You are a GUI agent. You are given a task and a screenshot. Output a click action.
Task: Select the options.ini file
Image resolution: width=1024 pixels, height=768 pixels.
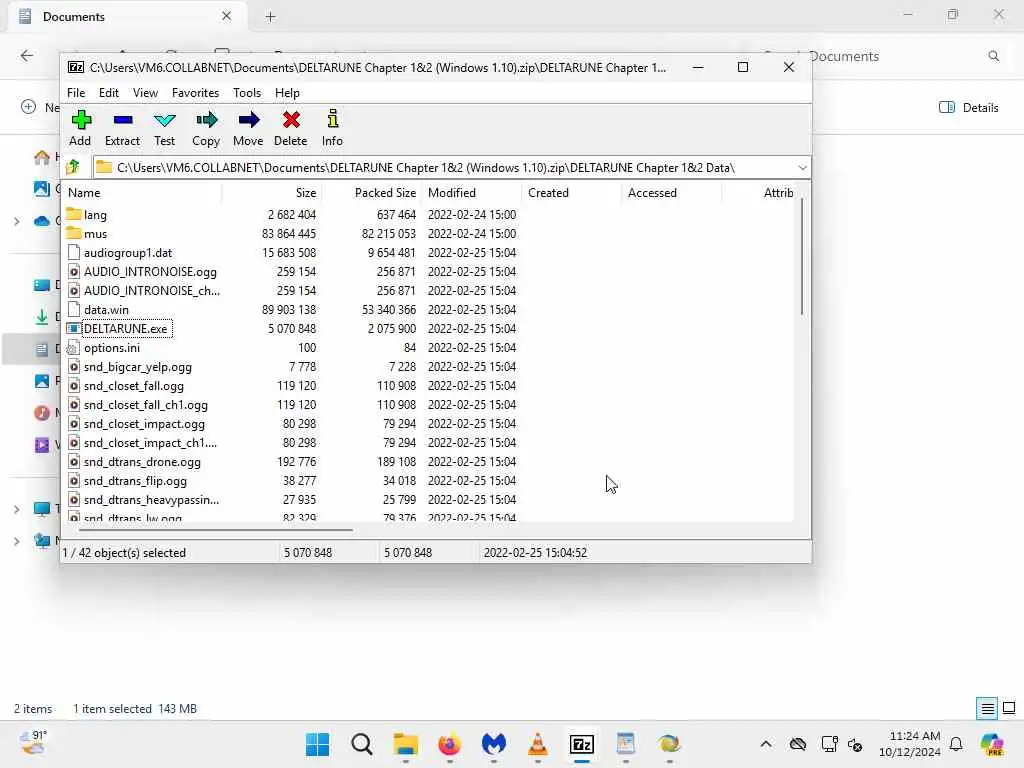pyautogui.click(x=112, y=347)
